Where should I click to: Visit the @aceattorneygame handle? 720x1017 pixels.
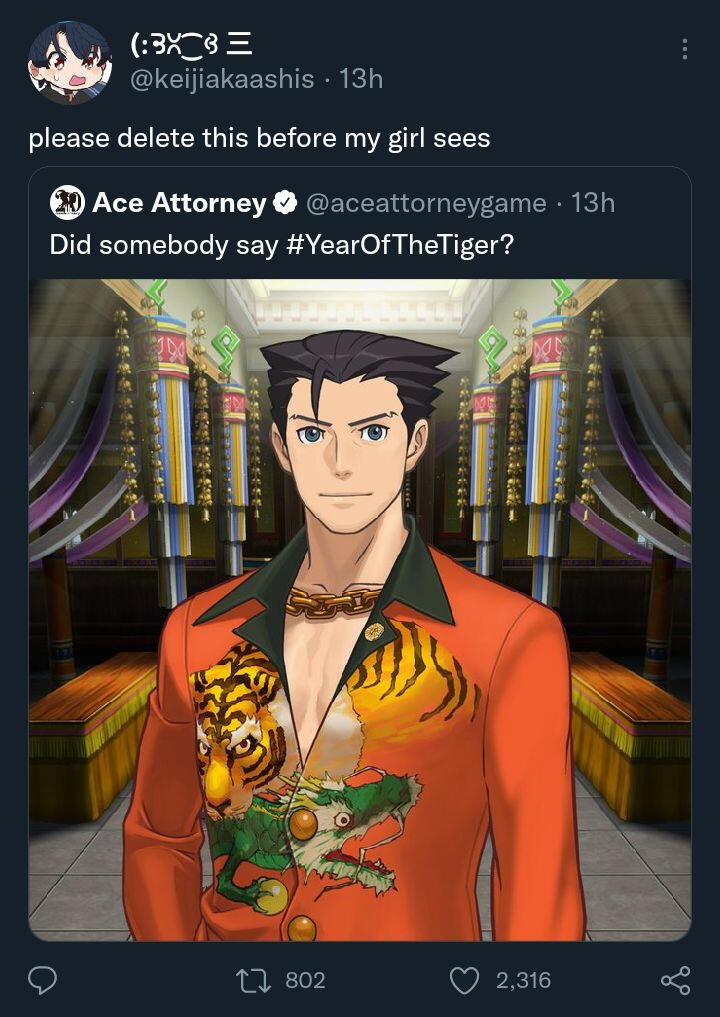click(426, 204)
